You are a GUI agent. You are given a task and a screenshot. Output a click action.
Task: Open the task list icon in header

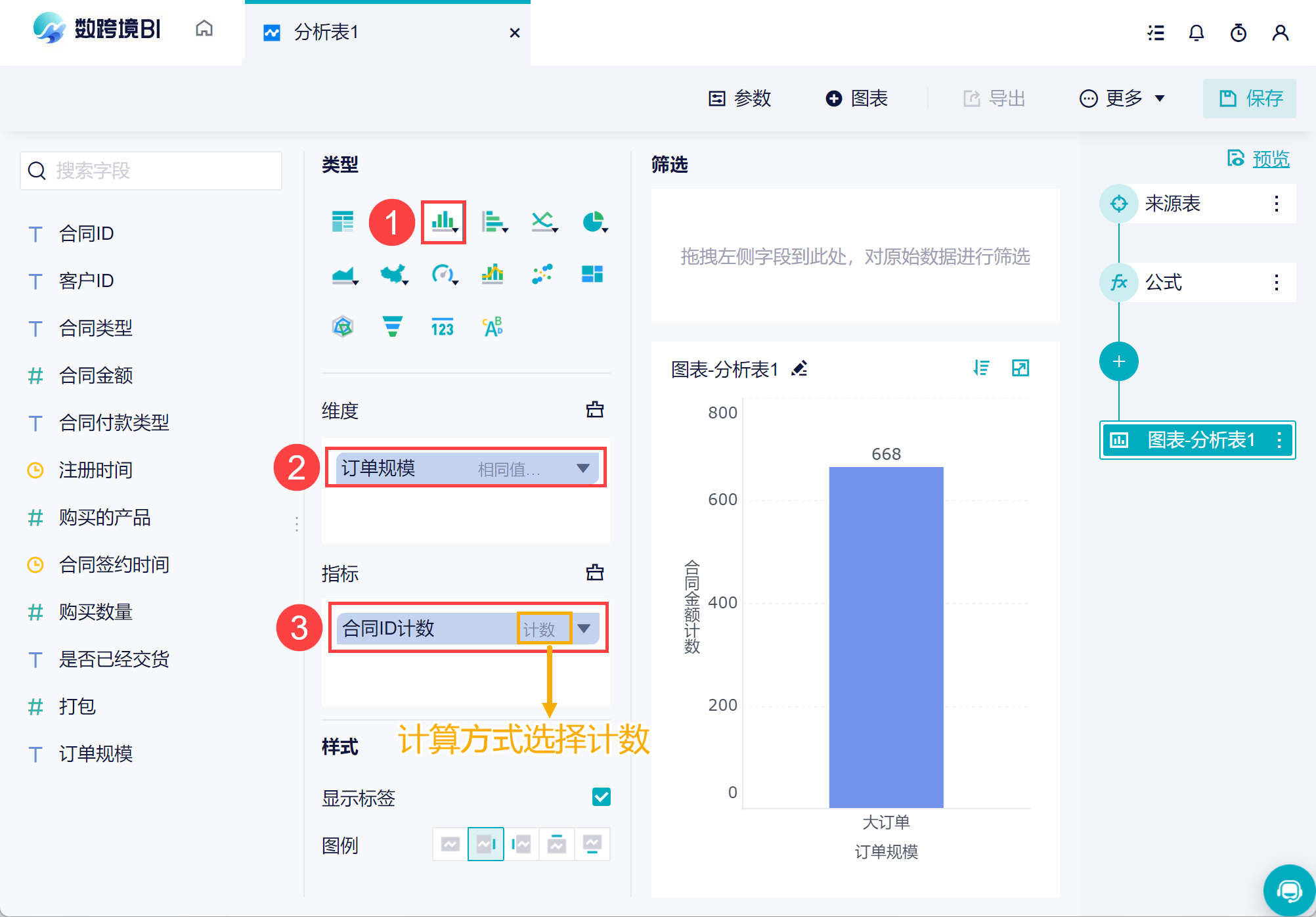pyautogui.click(x=1156, y=33)
